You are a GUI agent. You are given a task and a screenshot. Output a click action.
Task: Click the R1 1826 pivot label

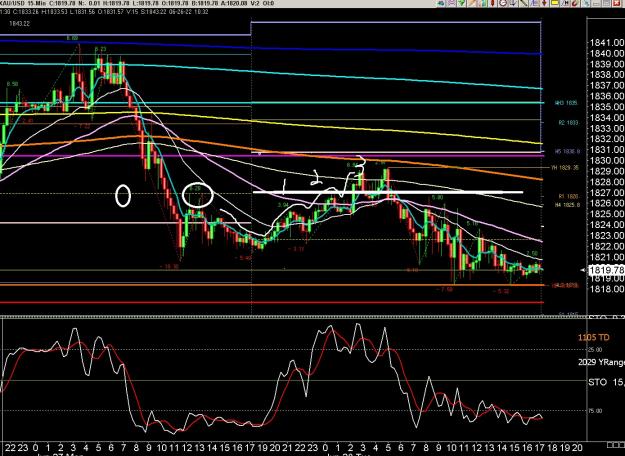(x=568, y=197)
